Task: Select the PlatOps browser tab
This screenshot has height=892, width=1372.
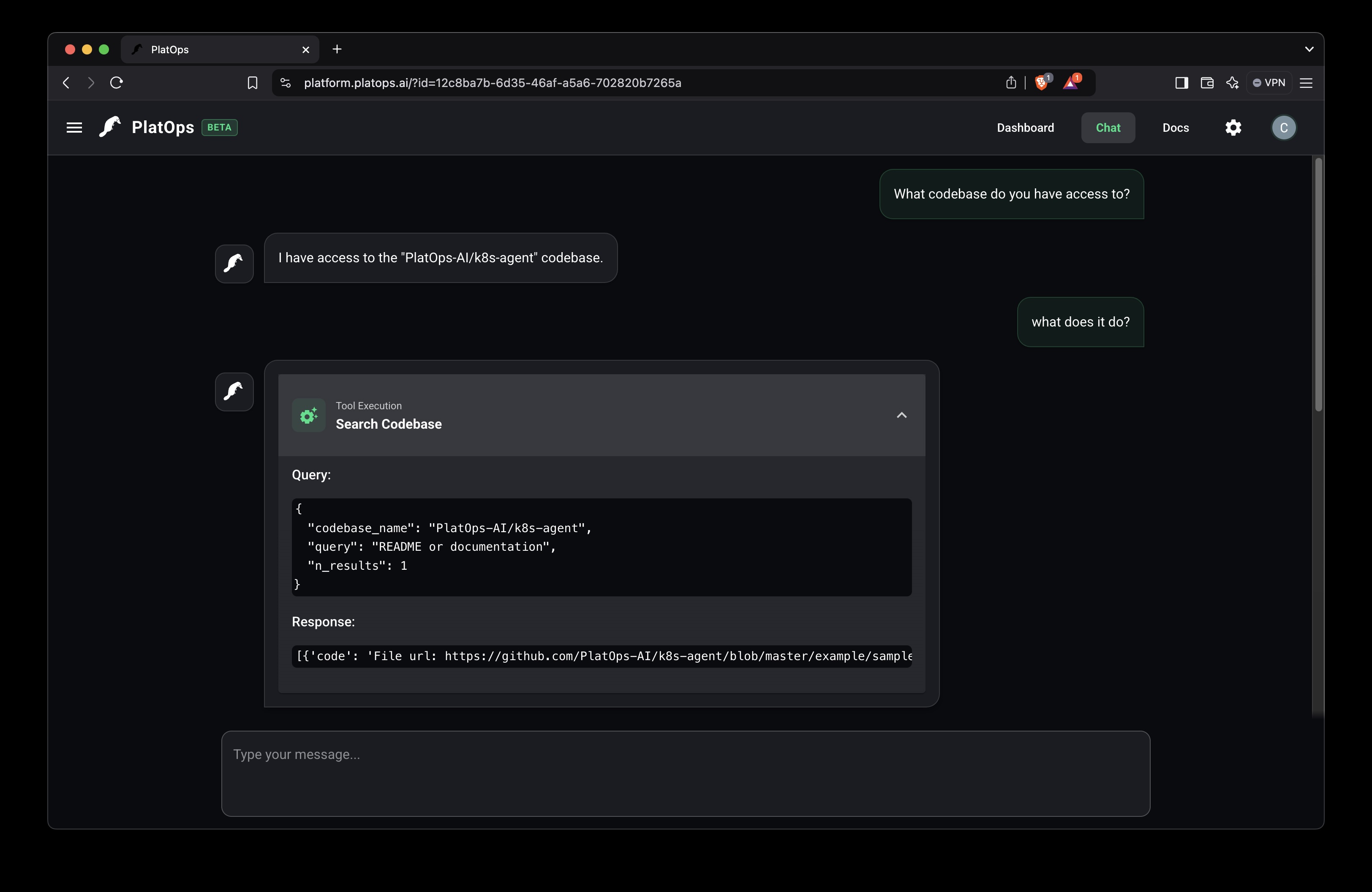Action: 220,49
